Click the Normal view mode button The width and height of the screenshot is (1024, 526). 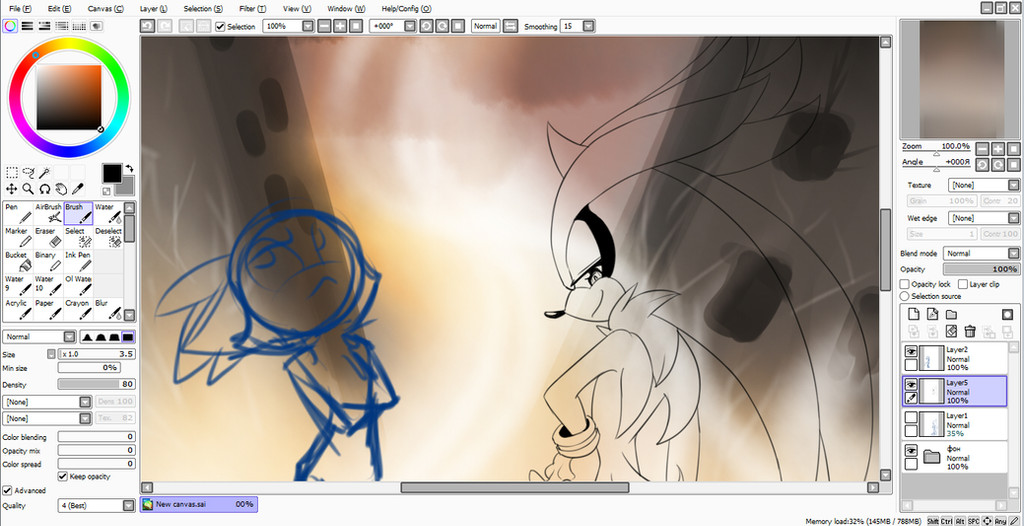coord(485,26)
